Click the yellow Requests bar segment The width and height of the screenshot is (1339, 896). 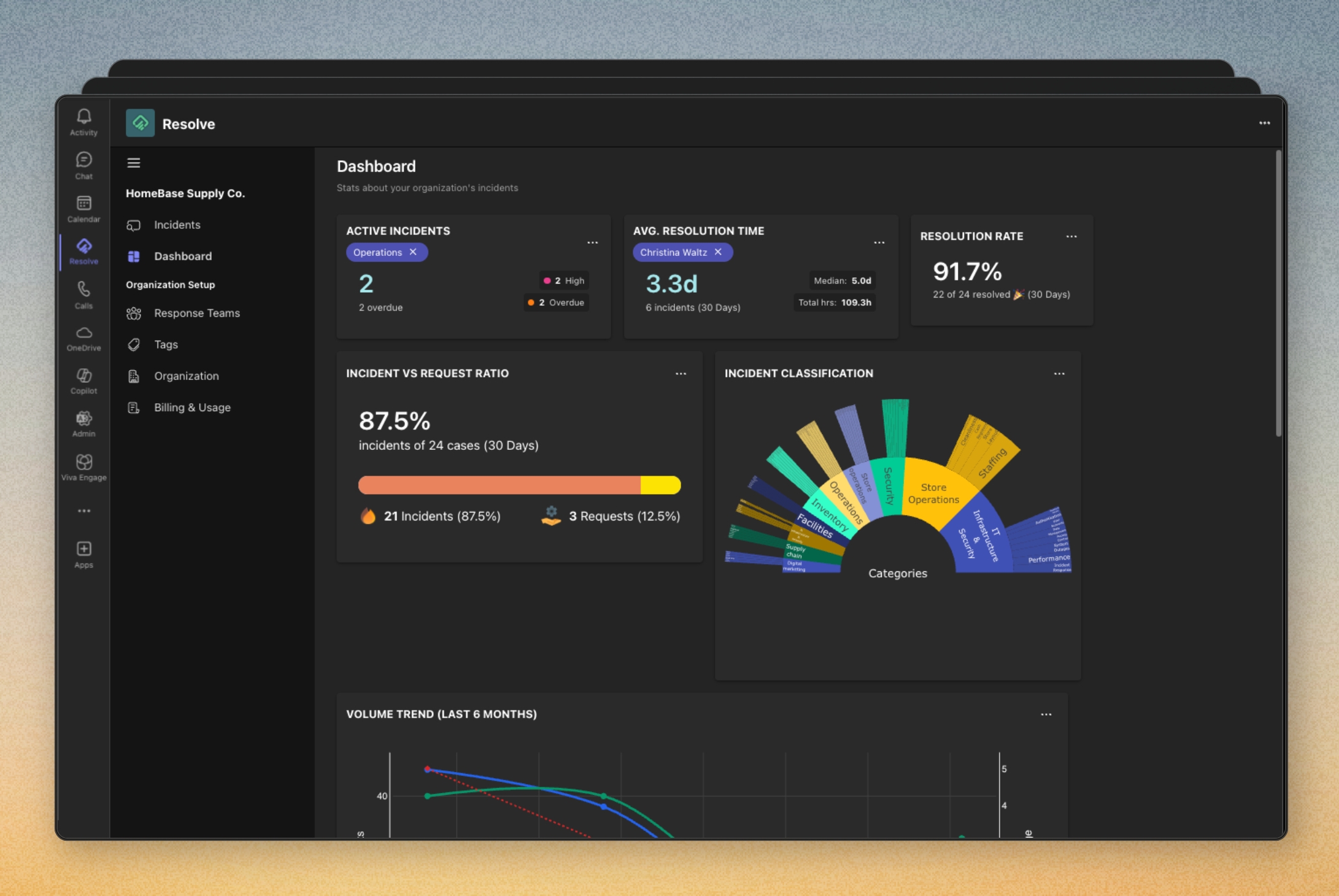tap(660, 485)
